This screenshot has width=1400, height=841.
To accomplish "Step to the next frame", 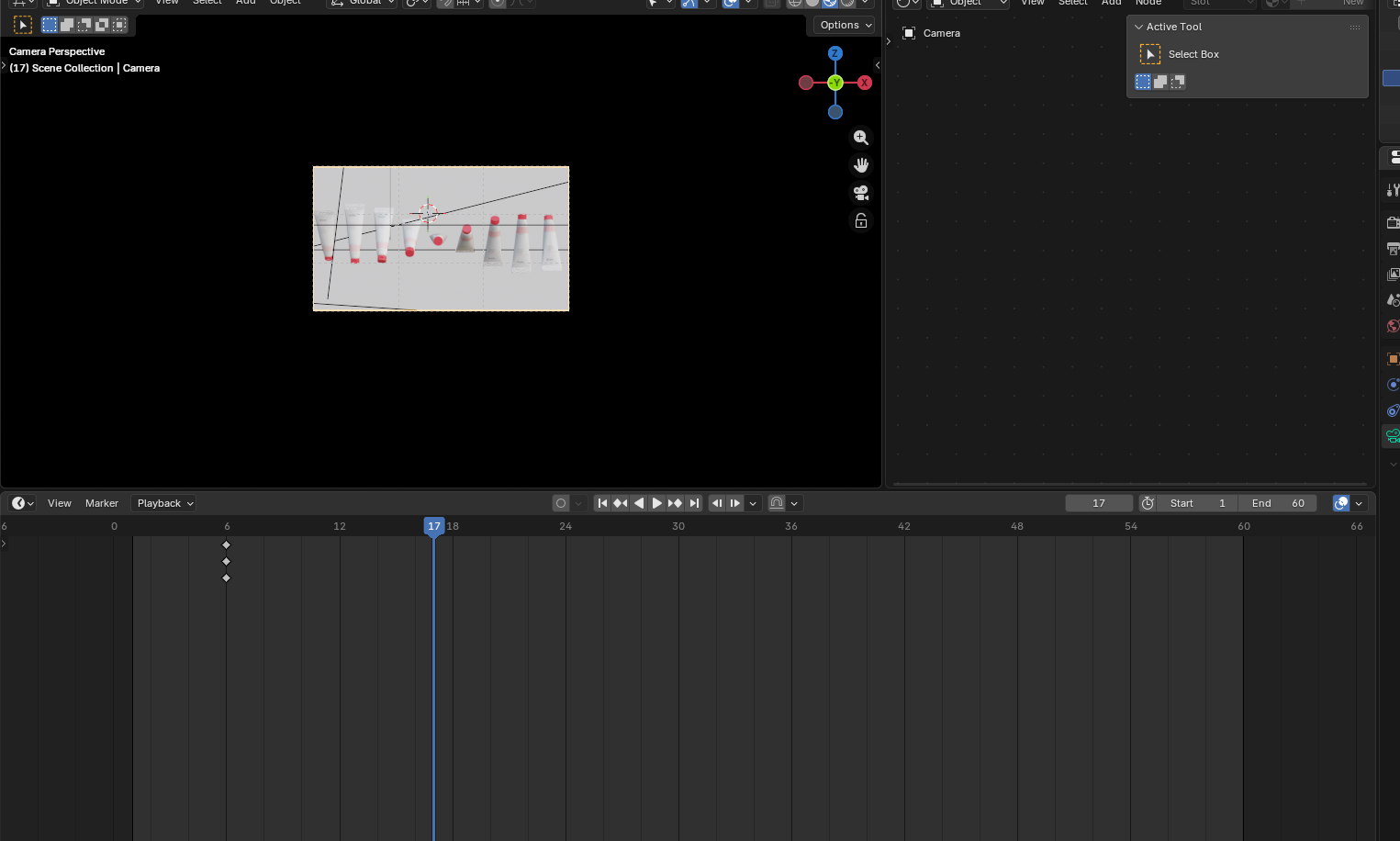I will pyautogui.click(x=735, y=503).
